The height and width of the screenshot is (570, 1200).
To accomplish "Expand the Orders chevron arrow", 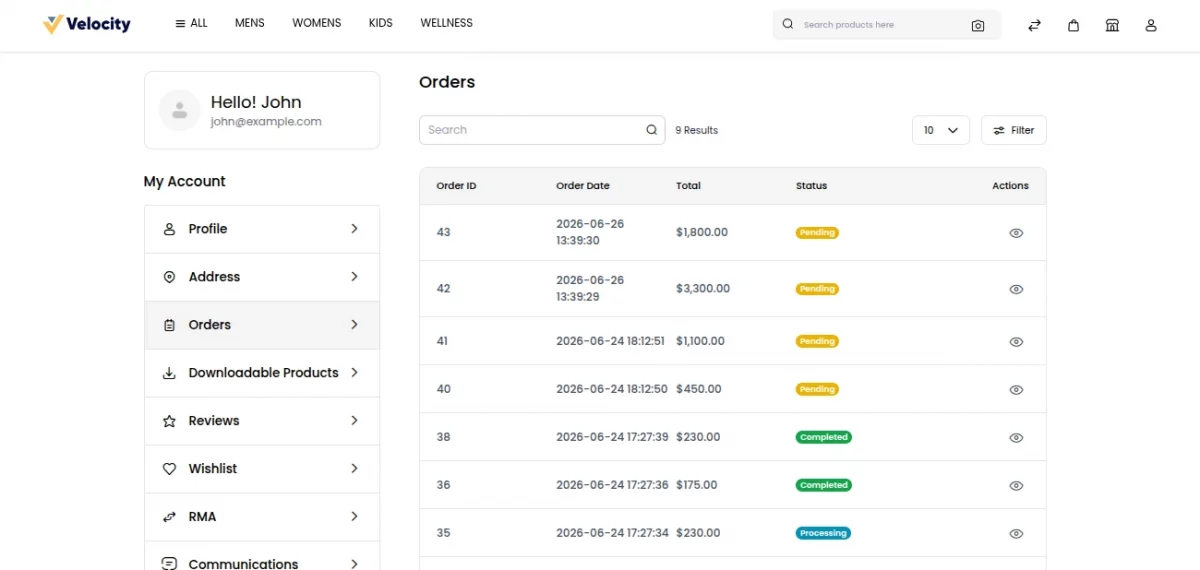I will 354,325.
